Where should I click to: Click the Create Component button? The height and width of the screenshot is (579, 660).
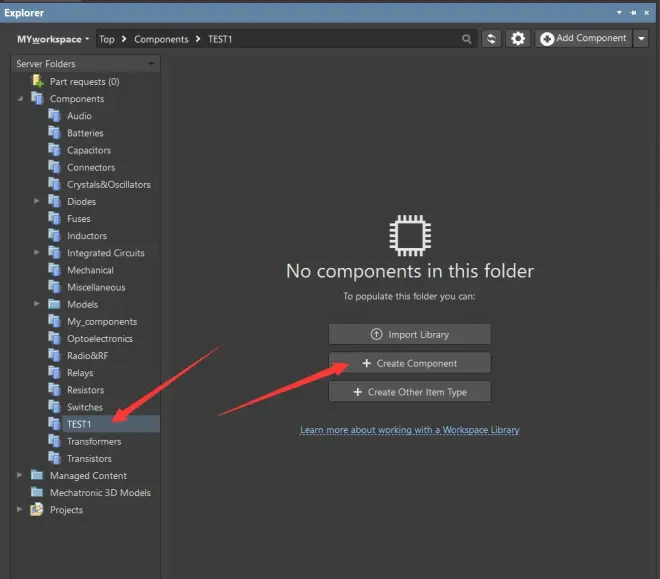point(410,363)
